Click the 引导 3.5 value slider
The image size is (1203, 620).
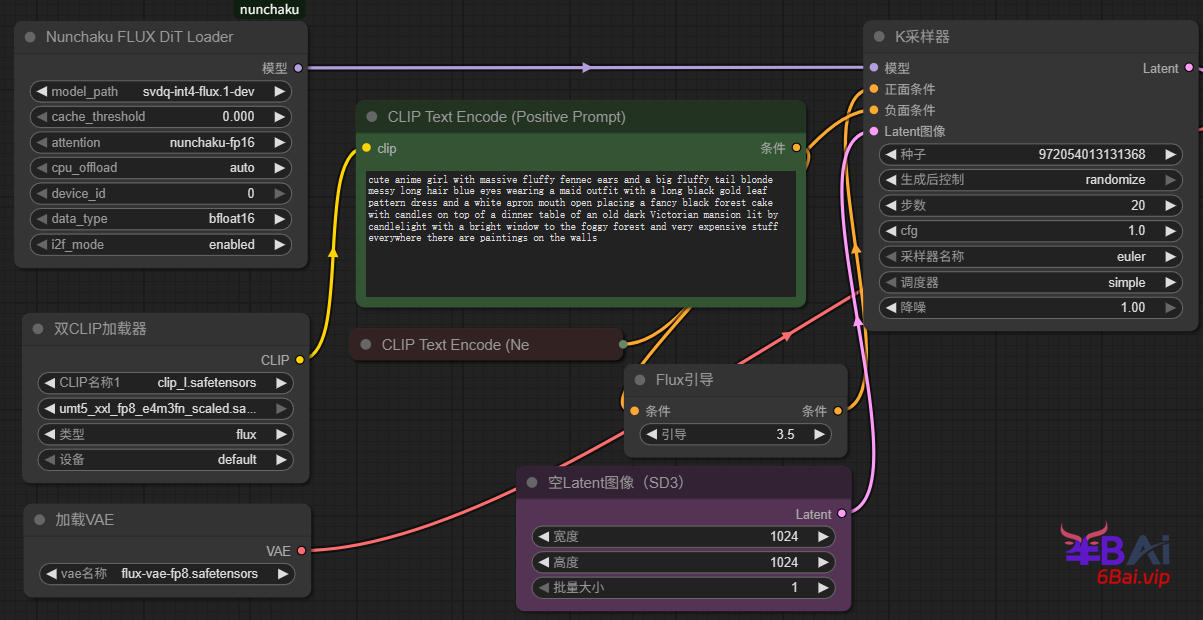735,435
